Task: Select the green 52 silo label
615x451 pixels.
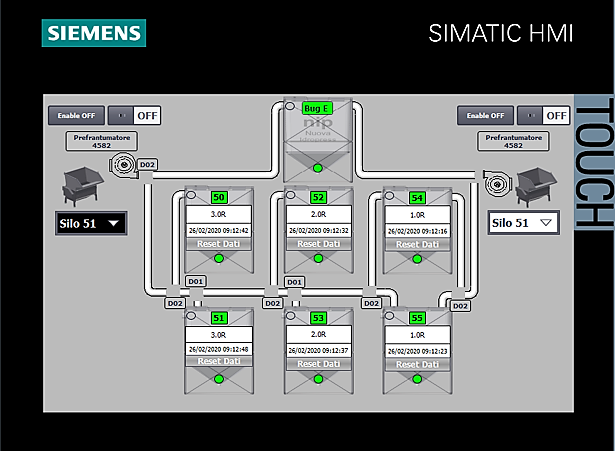Action: (318, 197)
